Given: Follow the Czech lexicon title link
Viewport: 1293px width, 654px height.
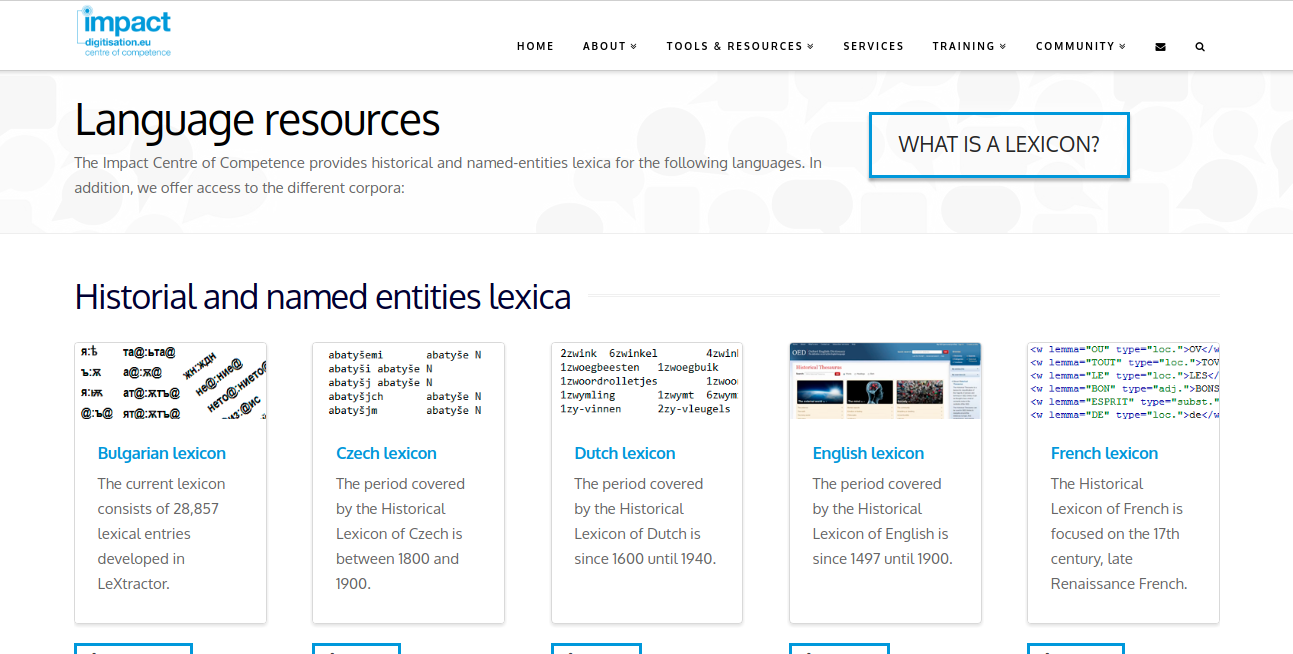Looking at the screenshot, I should point(386,453).
